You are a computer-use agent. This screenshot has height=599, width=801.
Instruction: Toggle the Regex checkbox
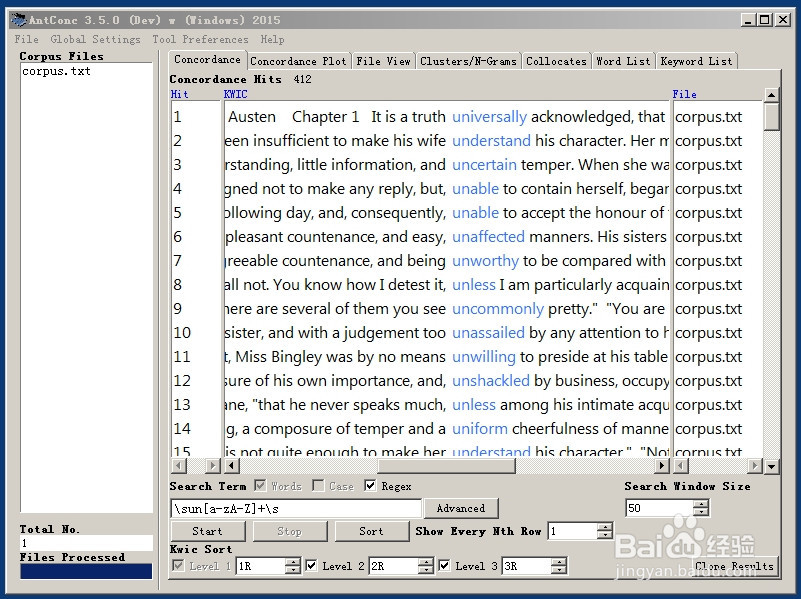(x=370, y=486)
